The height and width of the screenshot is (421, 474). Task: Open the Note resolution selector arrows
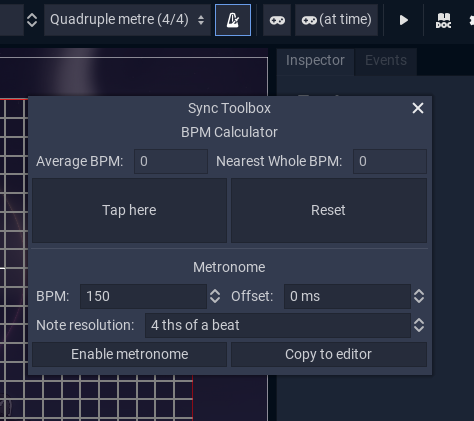point(419,325)
